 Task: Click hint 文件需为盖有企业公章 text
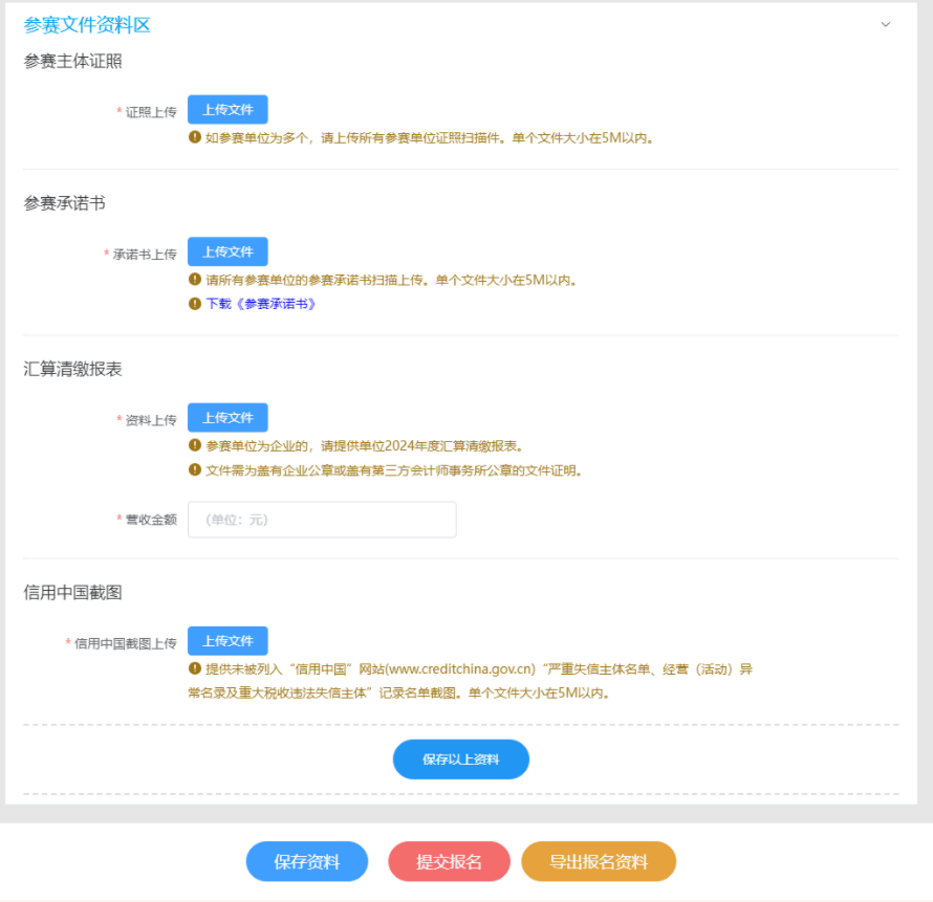click(x=393, y=471)
